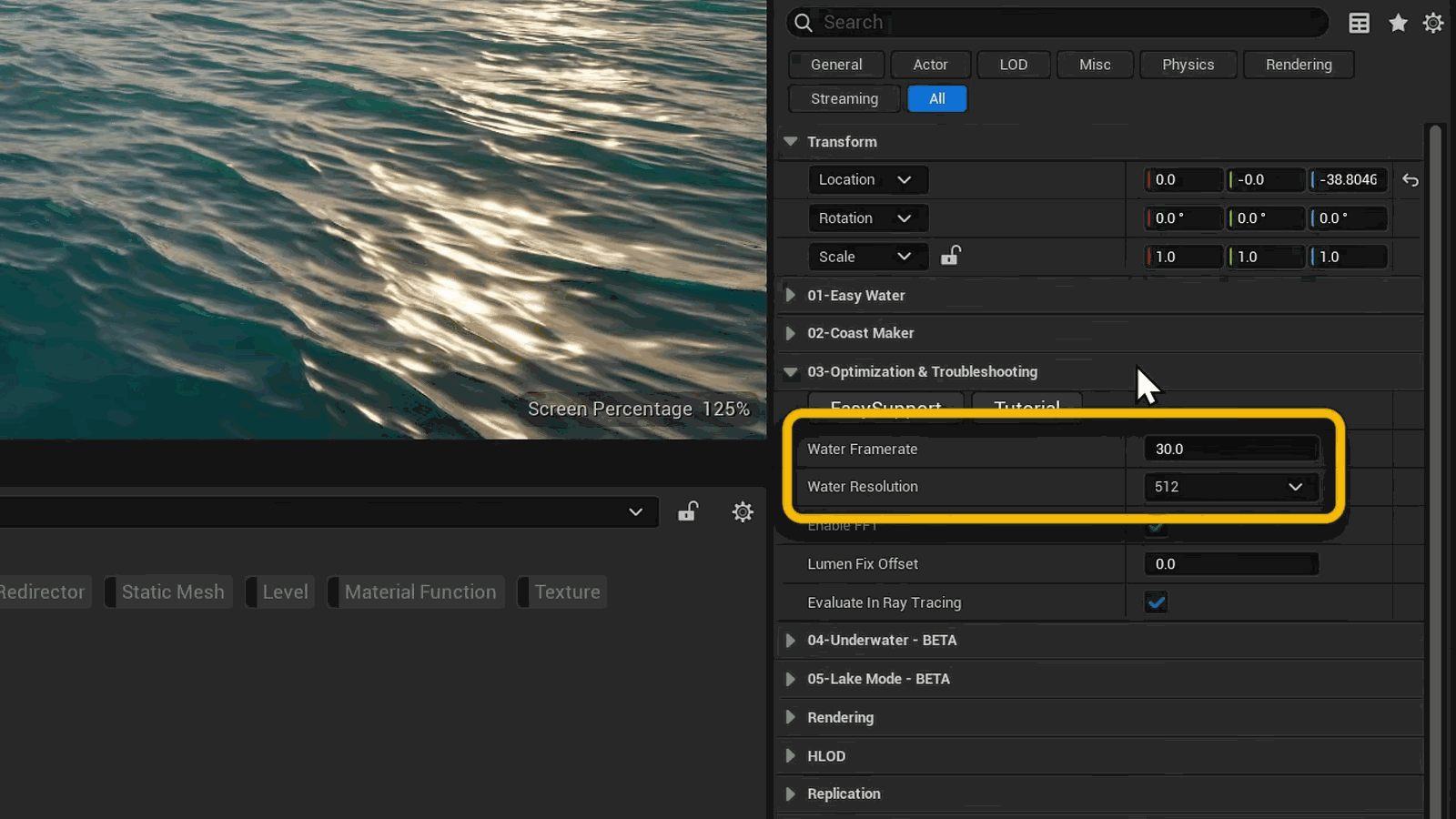
Task: Open the Water Resolution 512 dropdown
Action: click(1231, 487)
